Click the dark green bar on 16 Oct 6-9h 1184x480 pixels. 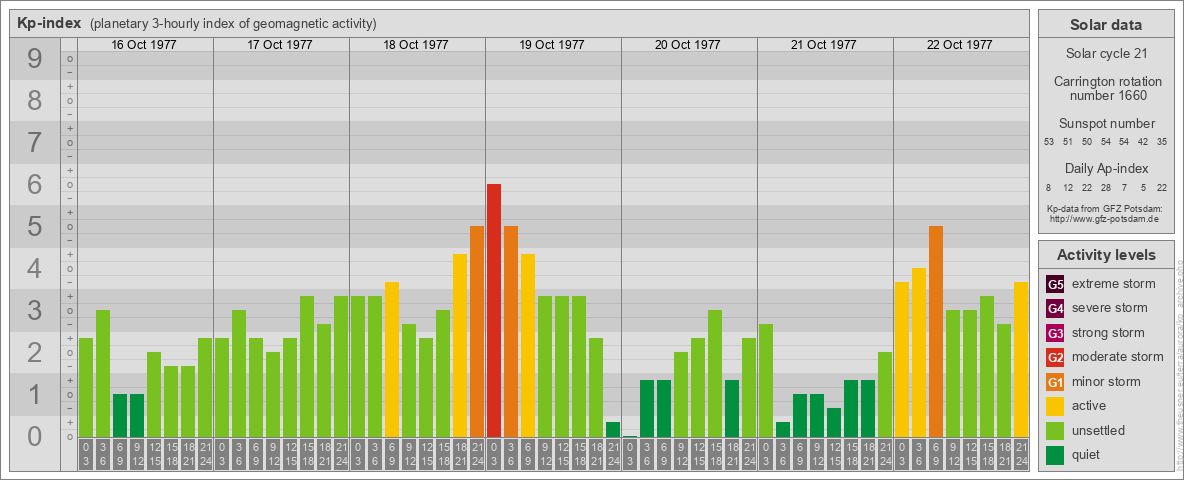[120, 415]
